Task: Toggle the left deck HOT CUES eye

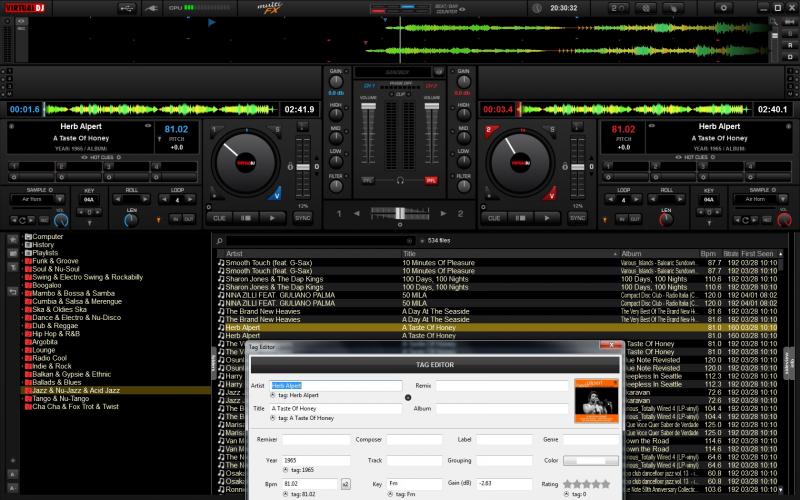Action: [x=84, y=157]
